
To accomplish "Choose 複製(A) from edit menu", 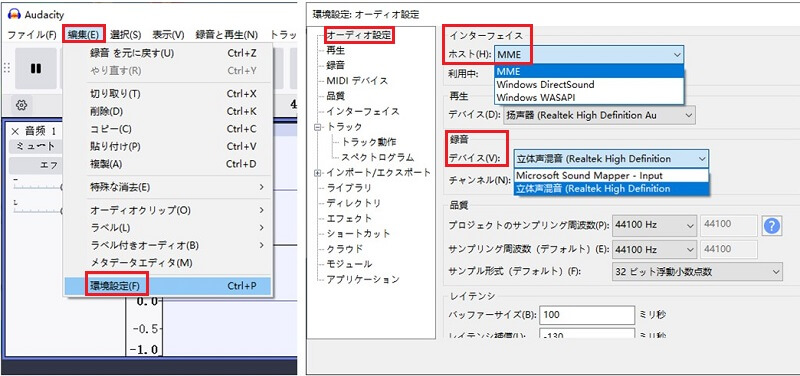I will (x=169, y=164).
